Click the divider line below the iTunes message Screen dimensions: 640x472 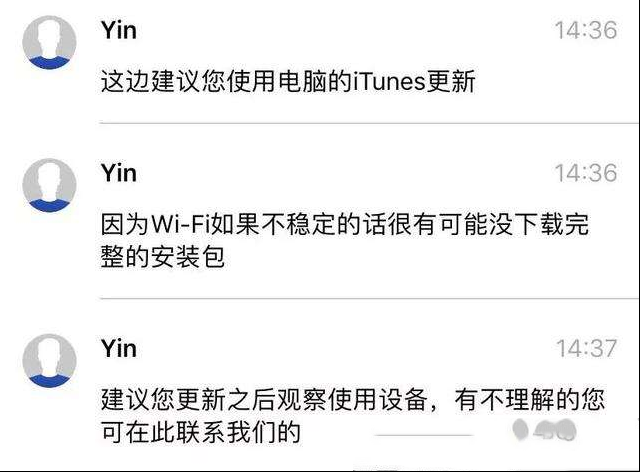369,122
